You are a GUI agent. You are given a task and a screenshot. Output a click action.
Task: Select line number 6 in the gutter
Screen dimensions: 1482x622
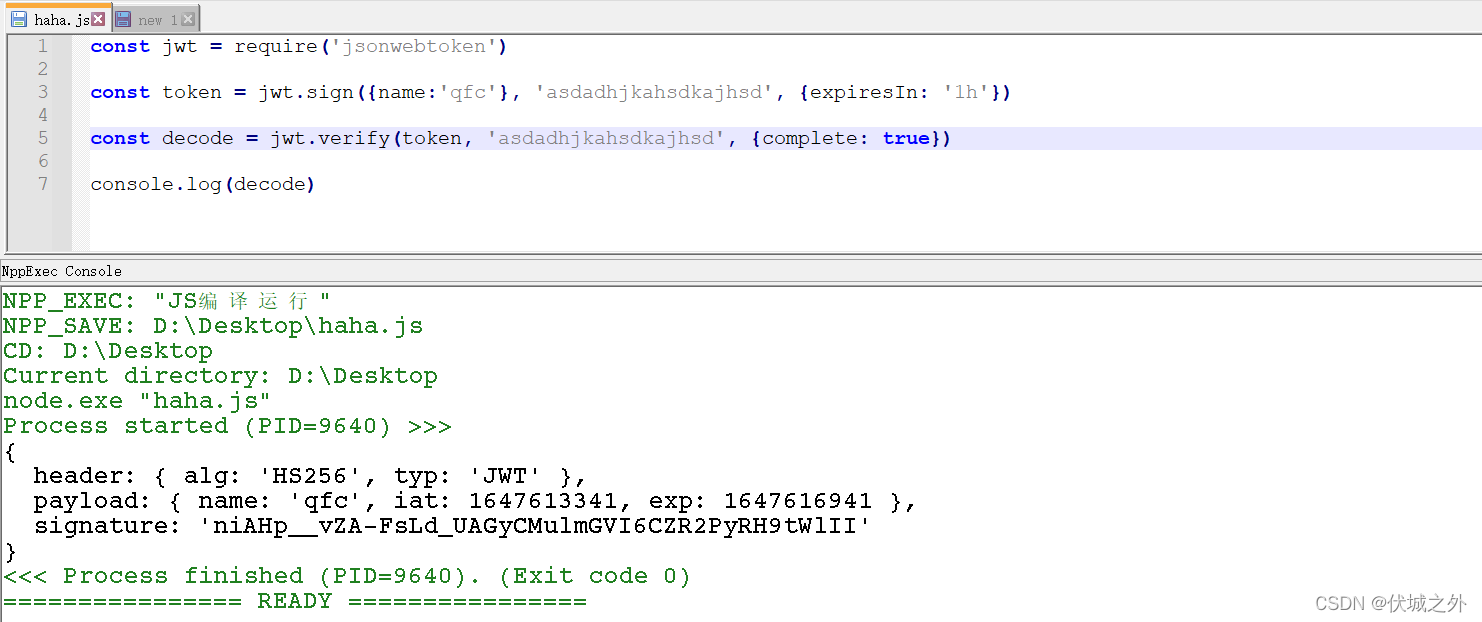[43, 161]
